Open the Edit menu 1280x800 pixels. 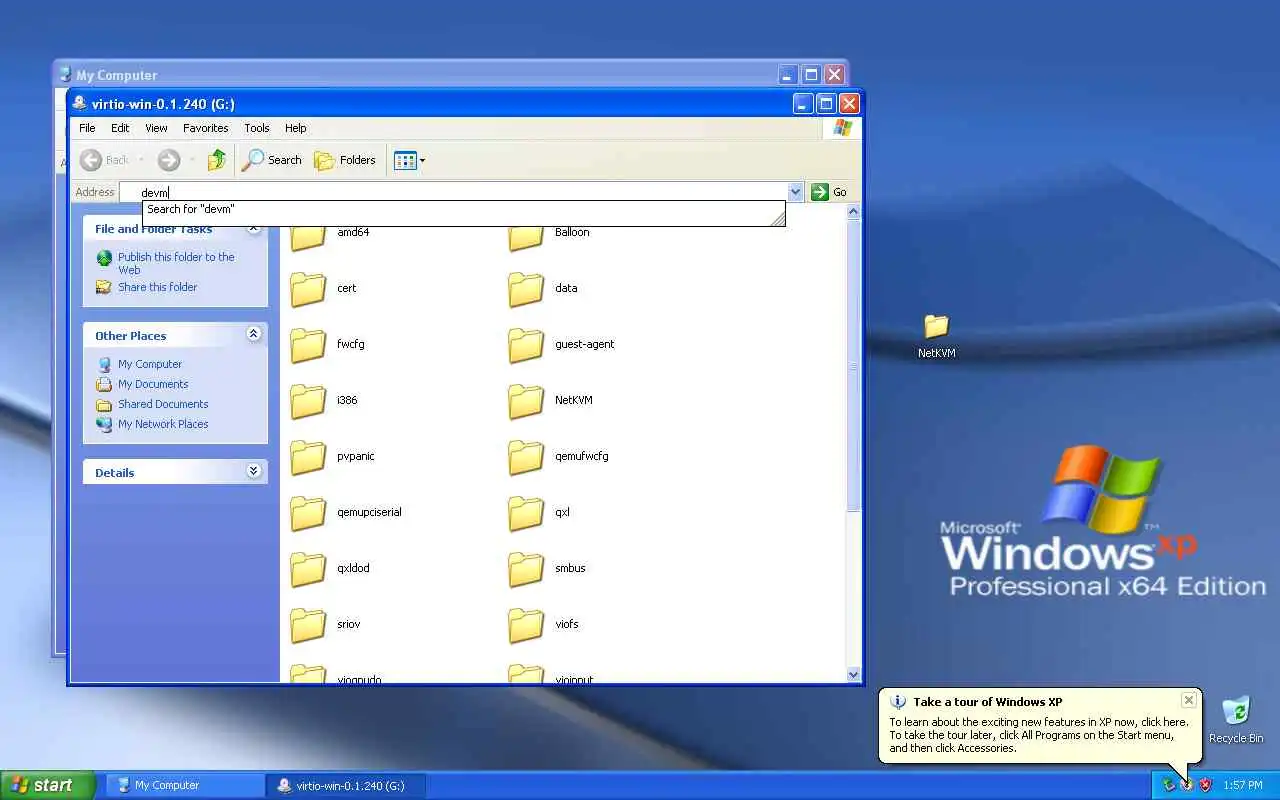(x=120, y=128)
